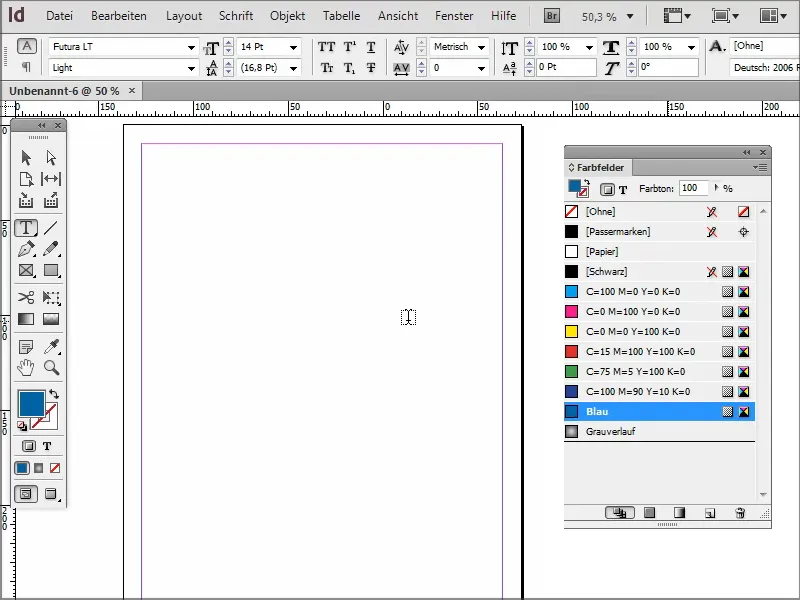Screen dimensions: 800x600
Task: Toggle formatting affects text in Farbfelder panel
Action: coord(623,189)
